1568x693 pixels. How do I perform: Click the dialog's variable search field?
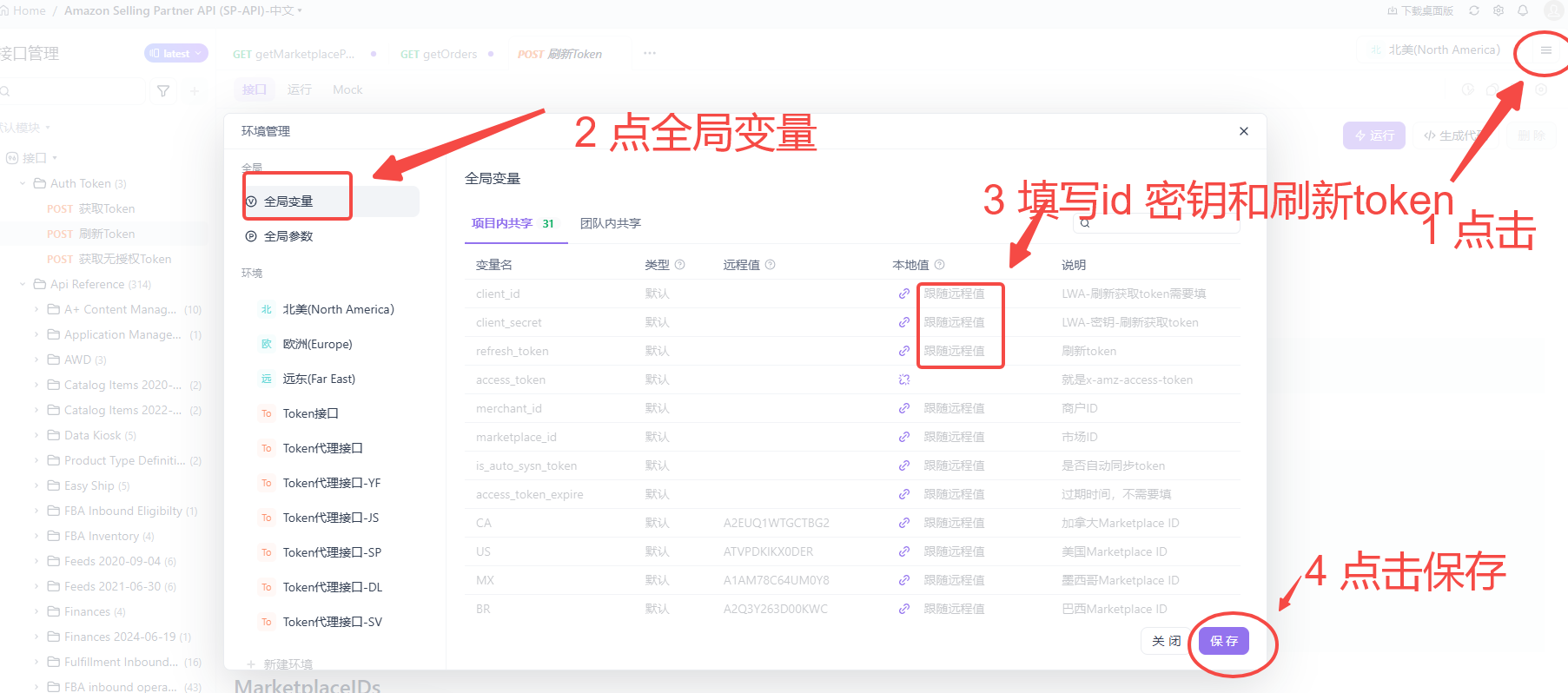click(x=1157, y=223)
